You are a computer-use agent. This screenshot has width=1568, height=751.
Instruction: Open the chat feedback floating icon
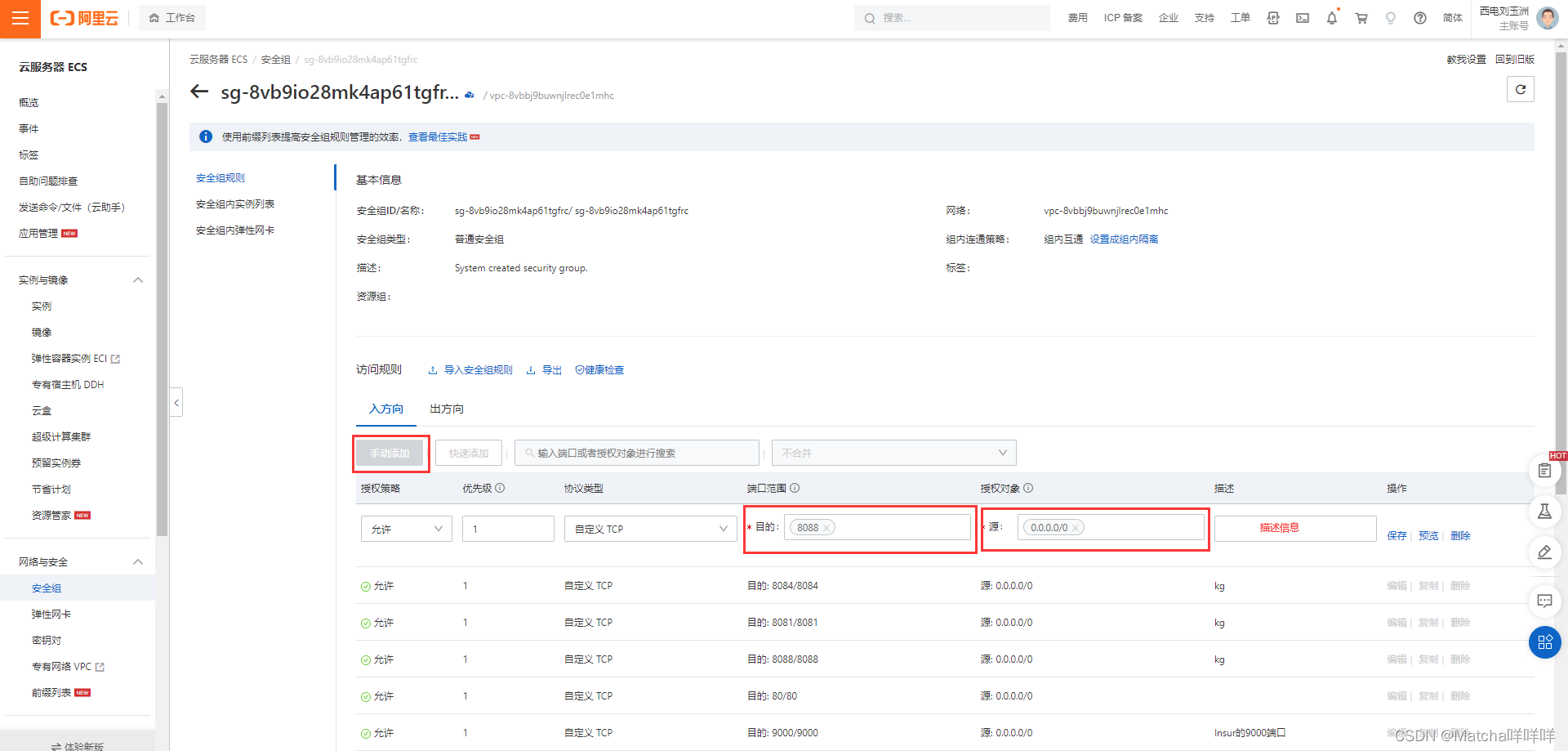point(1544,601)
